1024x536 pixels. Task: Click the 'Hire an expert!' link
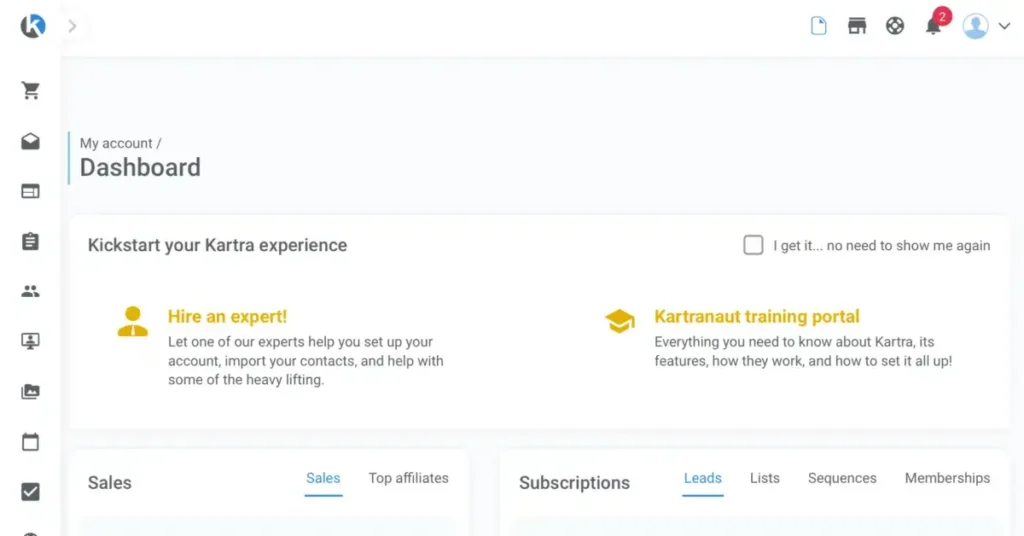point(227,317)
